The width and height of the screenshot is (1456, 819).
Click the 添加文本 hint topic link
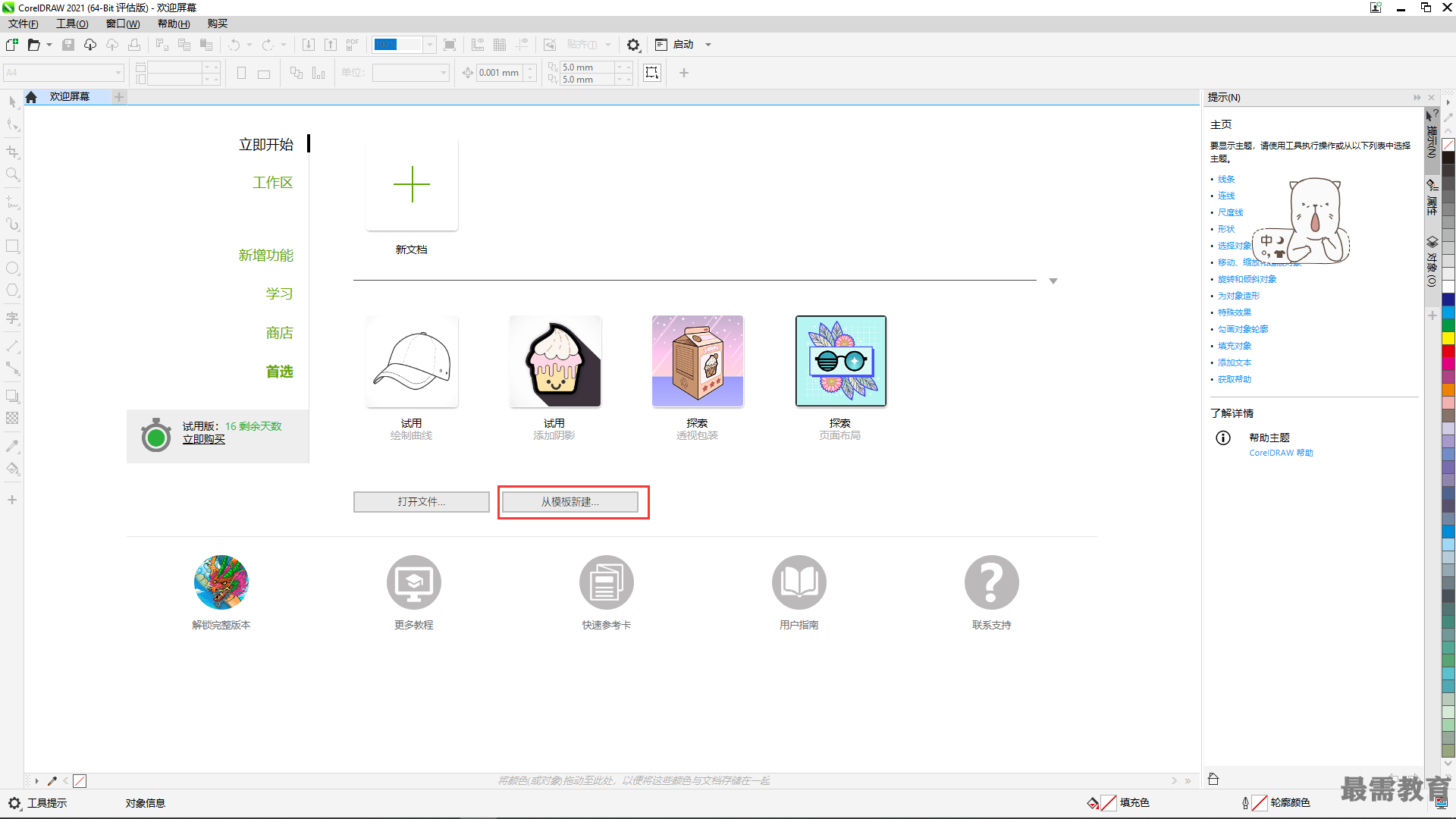pos(1235,362)
